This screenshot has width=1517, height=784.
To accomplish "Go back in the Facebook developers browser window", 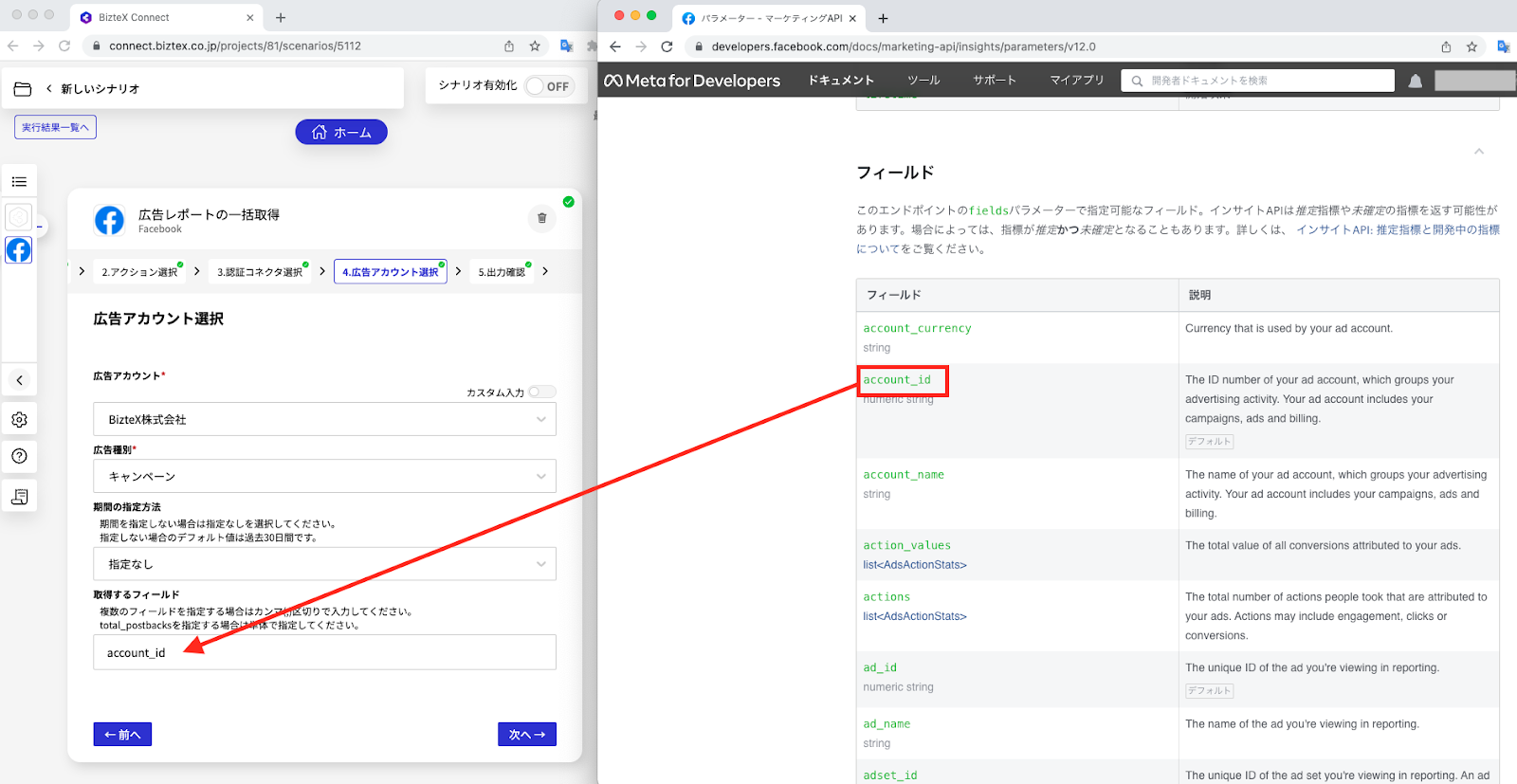I will tap(615, 46).
